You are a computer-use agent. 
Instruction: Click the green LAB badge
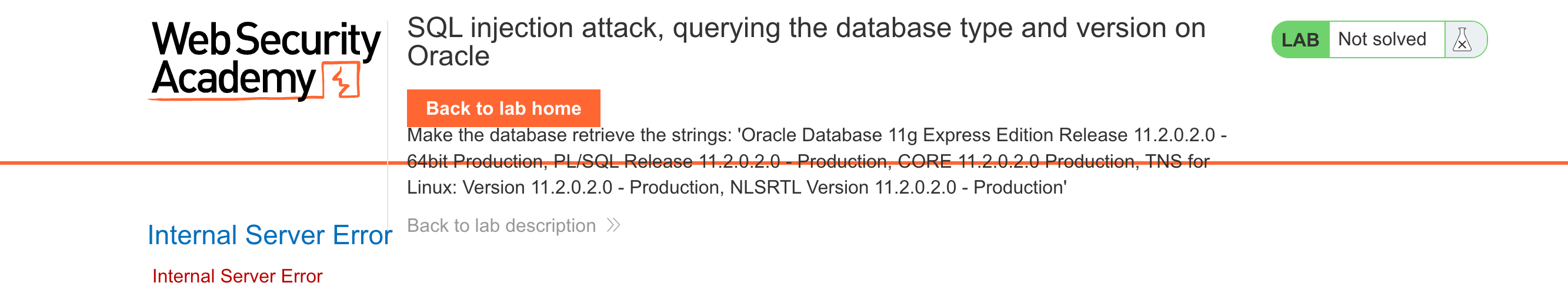(x=1300, y=40)
